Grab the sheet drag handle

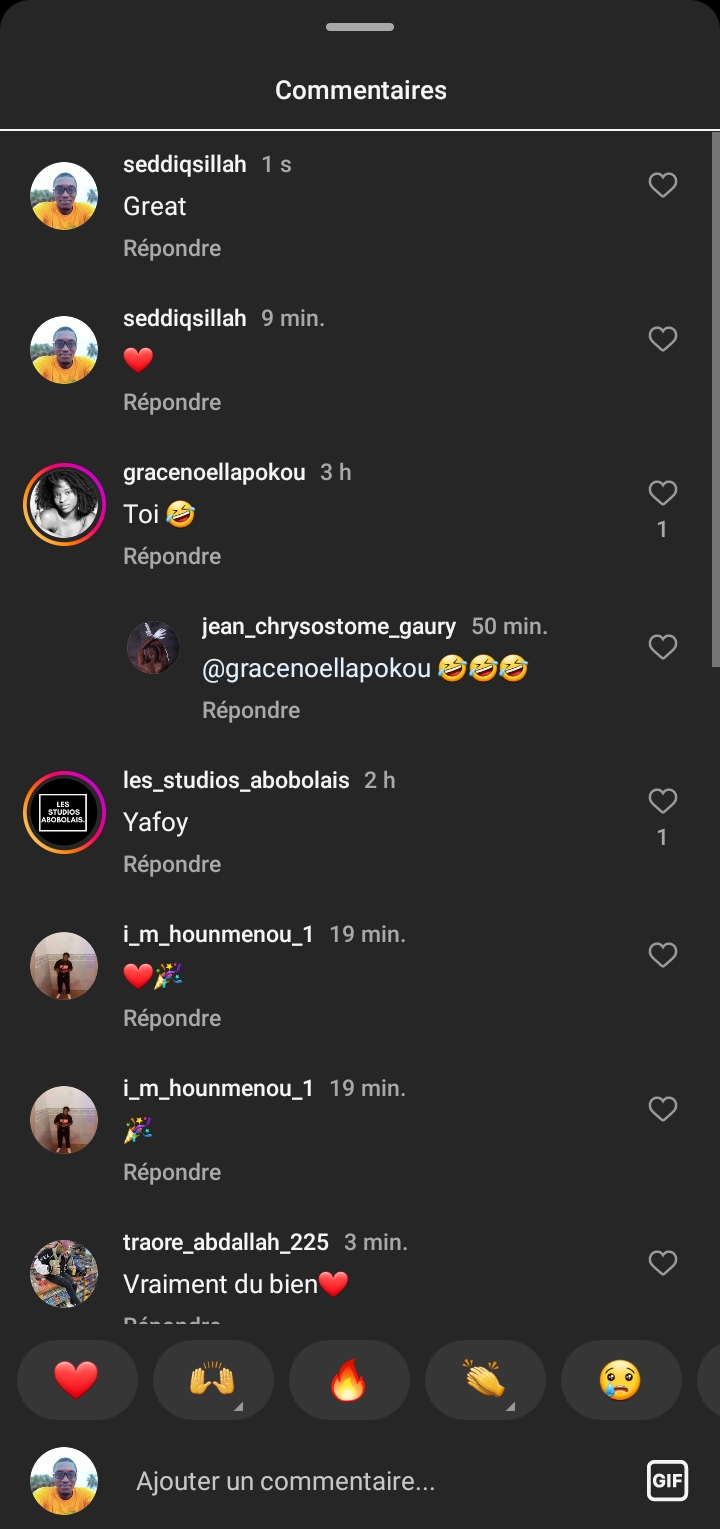pos(360,27)
